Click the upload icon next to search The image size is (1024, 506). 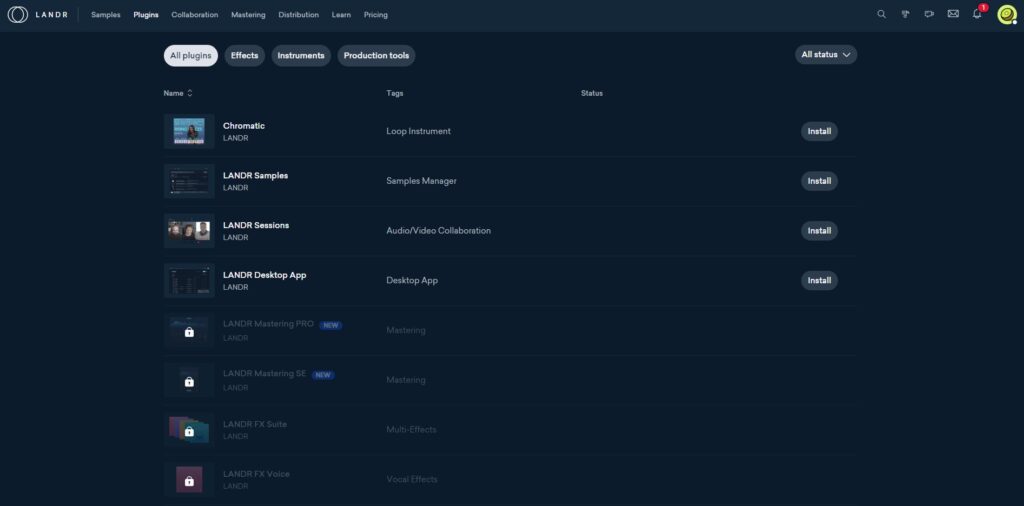[x=905, y=14]
